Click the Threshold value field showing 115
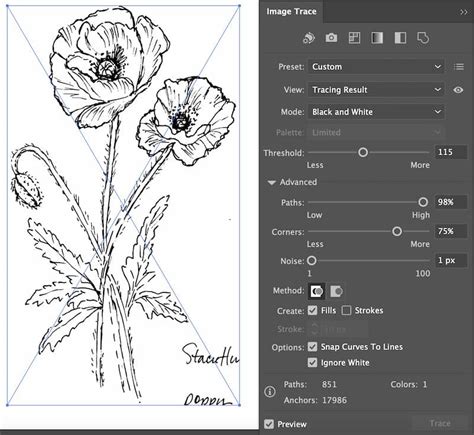The image size is (474, 435). click(451, 152)
